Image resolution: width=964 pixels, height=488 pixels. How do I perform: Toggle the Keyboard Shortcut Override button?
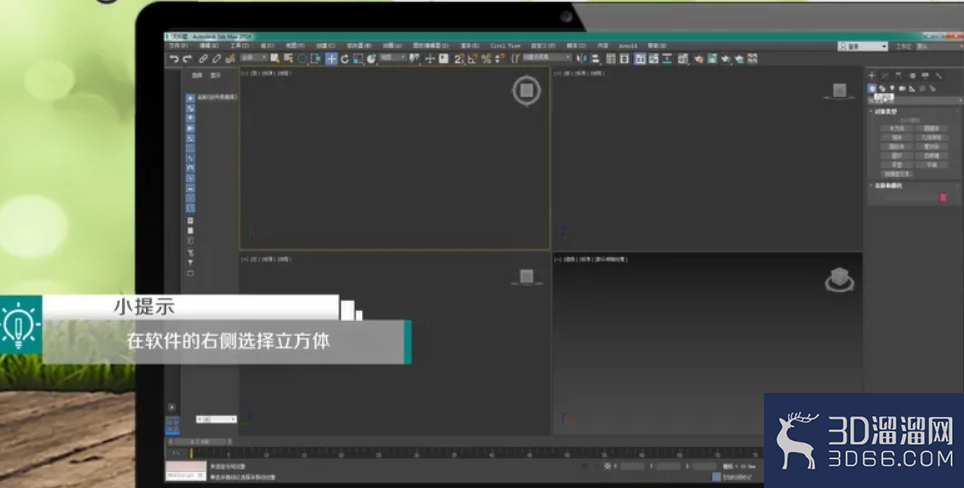pyautogui.click(x=443, y=58)
